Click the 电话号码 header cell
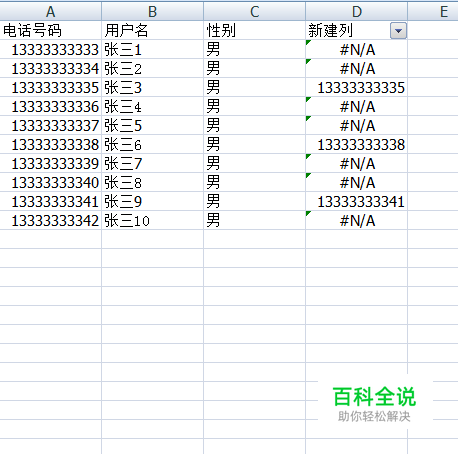 51,31
